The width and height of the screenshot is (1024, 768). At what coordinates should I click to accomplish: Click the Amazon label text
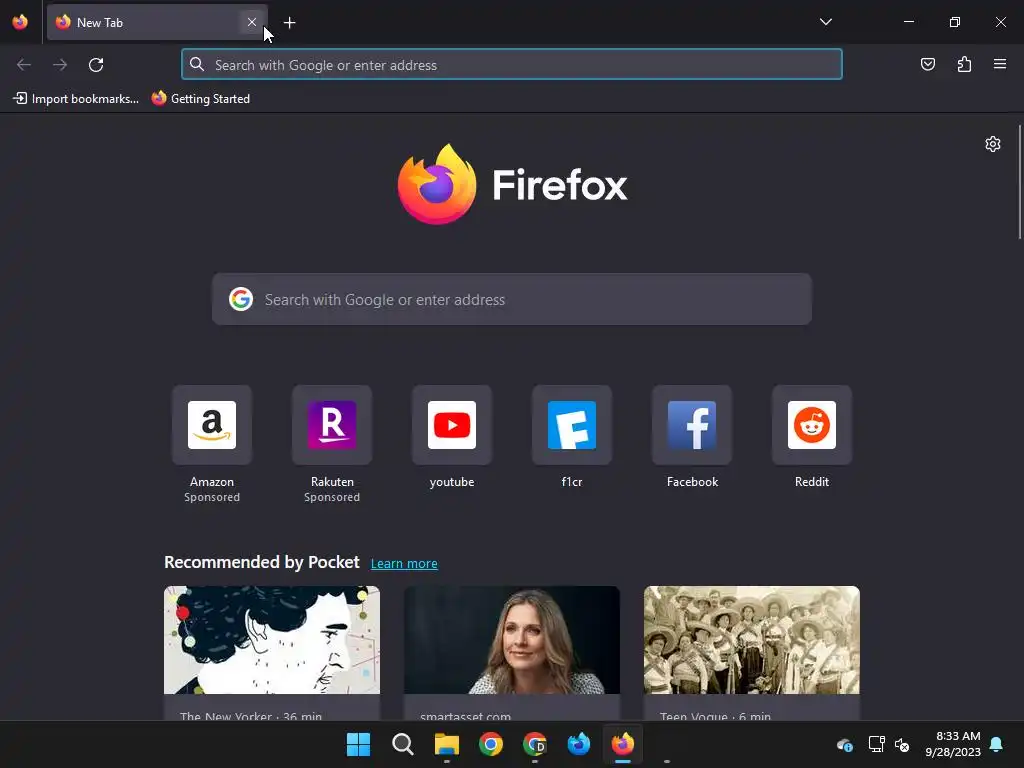(x=212, y=482)
